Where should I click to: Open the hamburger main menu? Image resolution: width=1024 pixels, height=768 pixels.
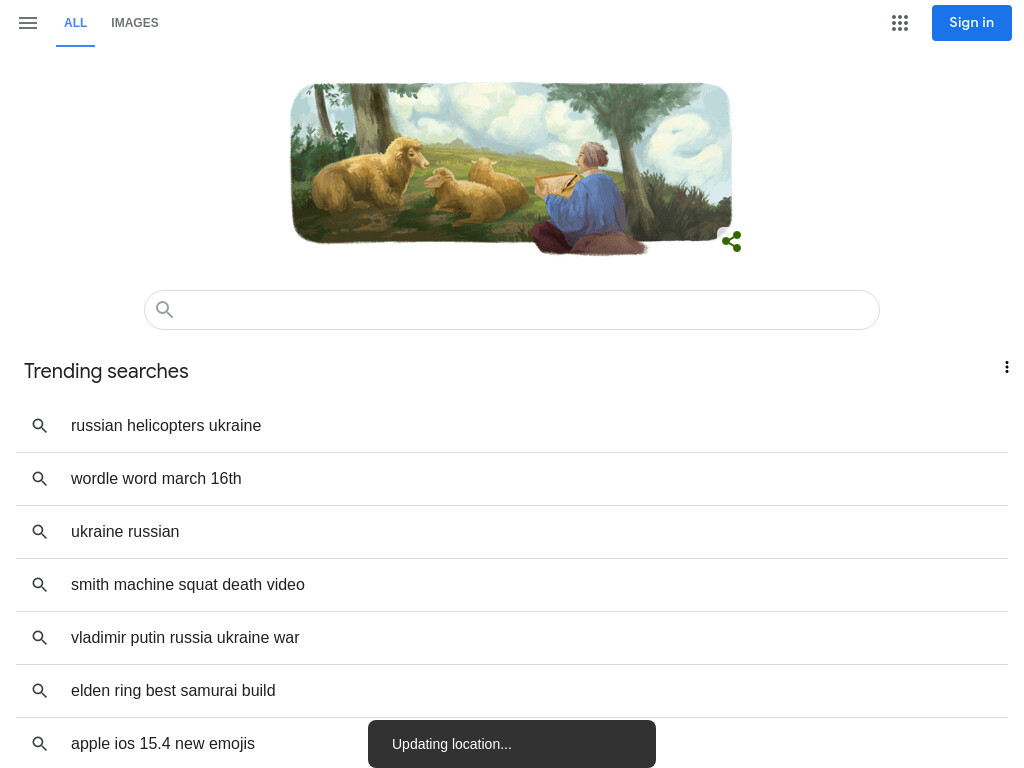[x=28, y=23]
